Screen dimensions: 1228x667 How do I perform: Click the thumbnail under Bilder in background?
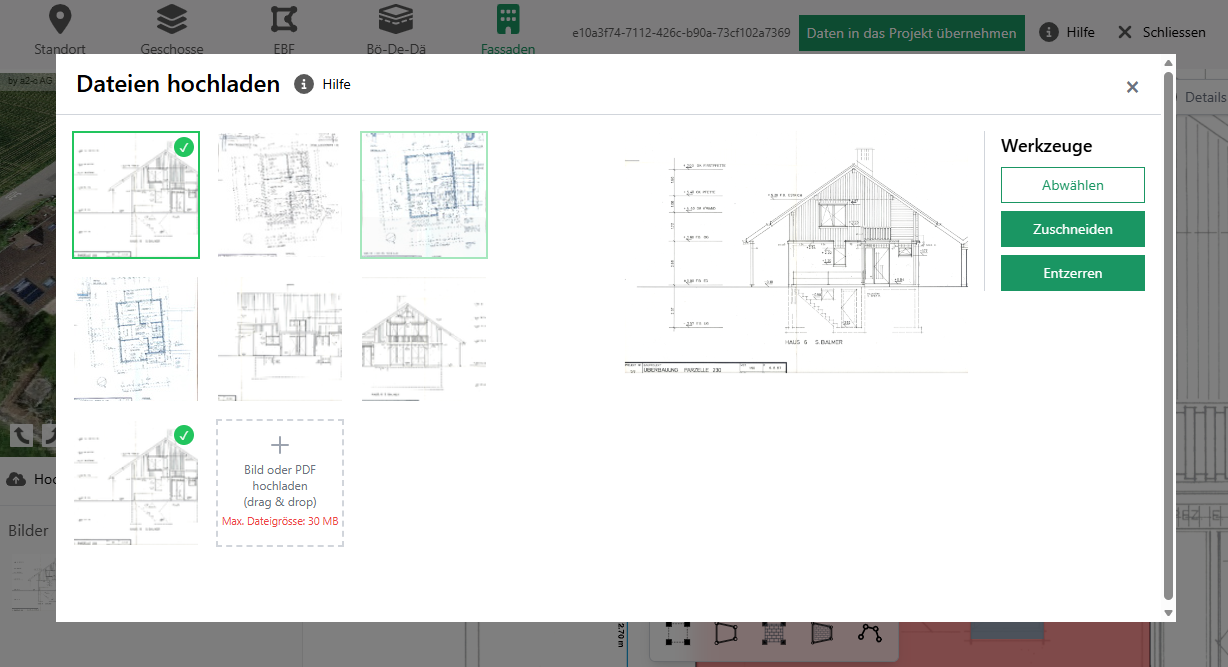point(32,585)
